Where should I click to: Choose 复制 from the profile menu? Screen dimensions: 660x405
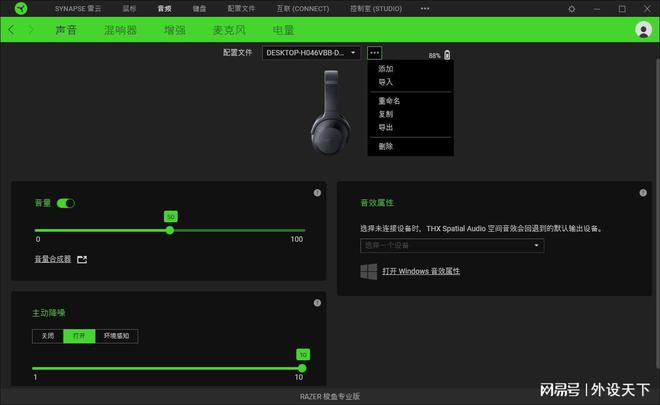(x=386, y=114)
